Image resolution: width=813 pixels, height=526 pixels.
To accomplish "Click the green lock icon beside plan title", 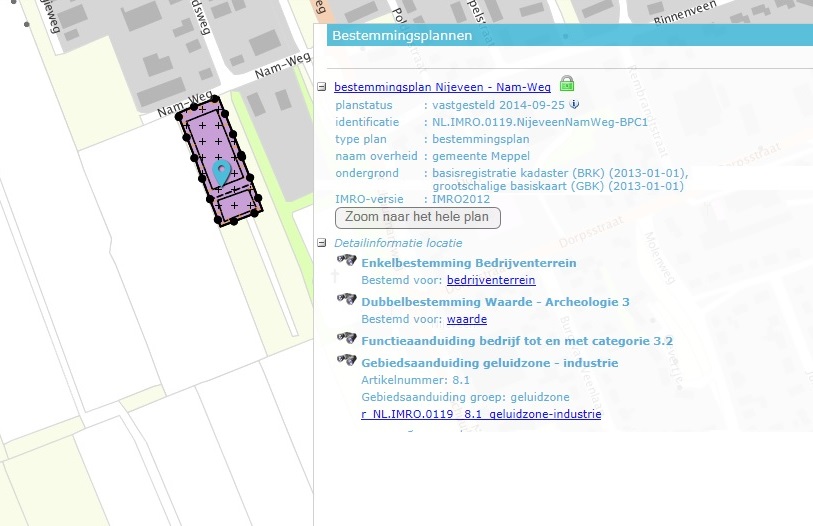I will tap(567, 85).
